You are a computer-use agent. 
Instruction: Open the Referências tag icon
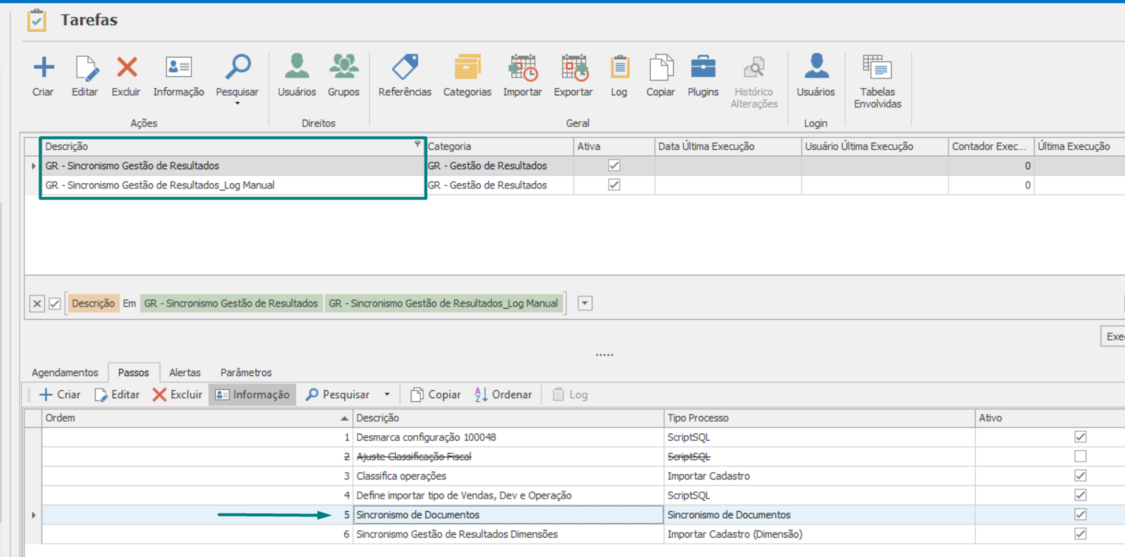pos(405,68)
